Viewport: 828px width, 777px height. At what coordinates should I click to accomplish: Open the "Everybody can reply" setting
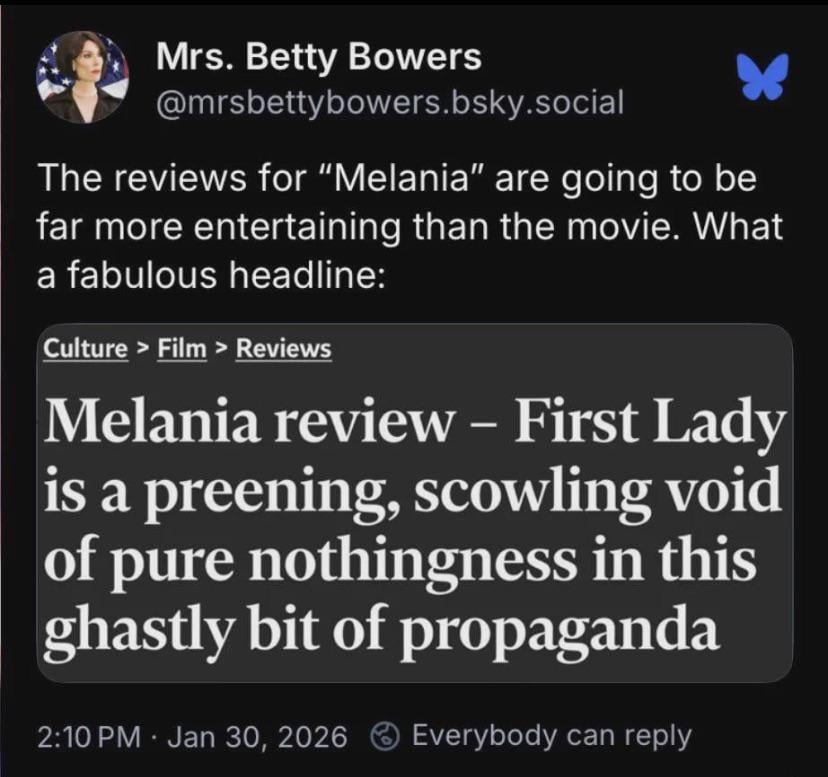[x=550, y=736]
